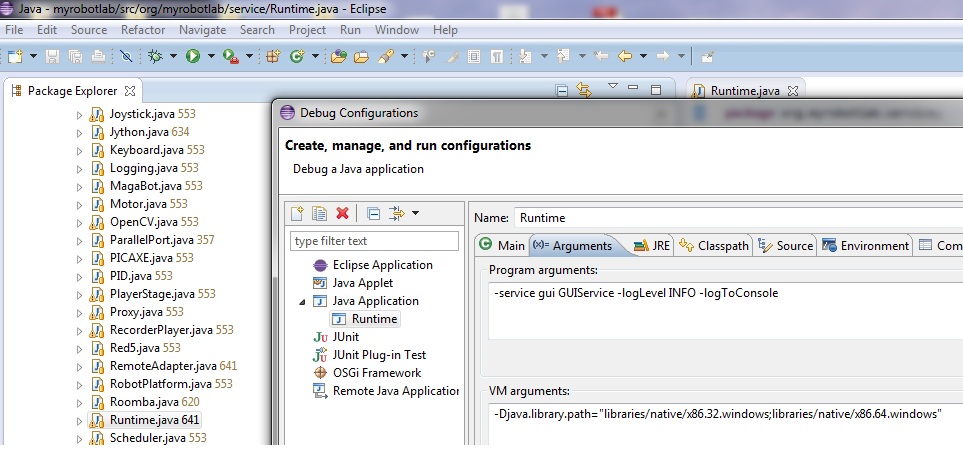
Task: Collapse the Java Application tree node
Action: 302,301
